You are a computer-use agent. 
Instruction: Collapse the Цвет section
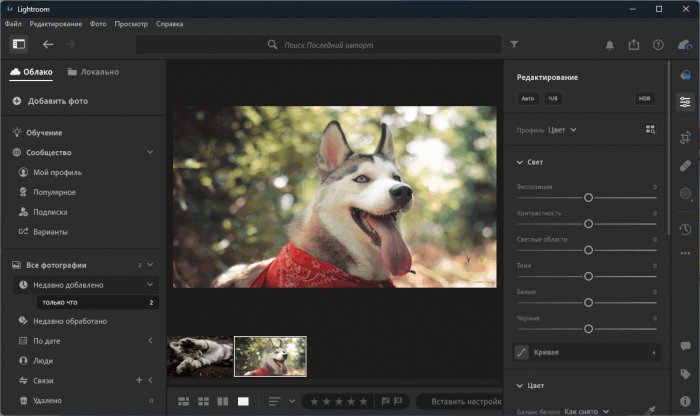tap(520, 385)
